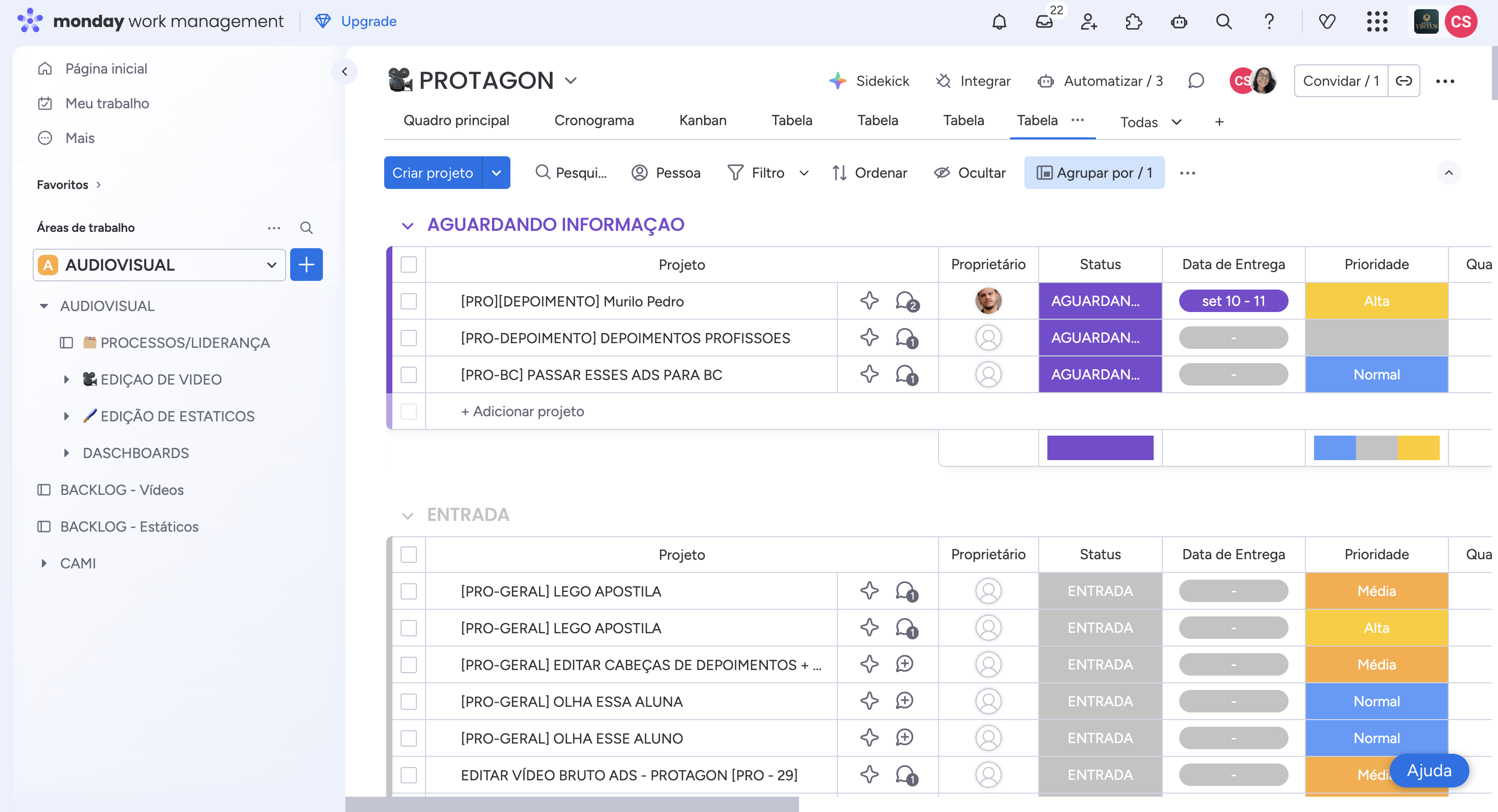Open updates for Murilo Pedro item
Screen dimensions: 1498x812
pos(906,301)
